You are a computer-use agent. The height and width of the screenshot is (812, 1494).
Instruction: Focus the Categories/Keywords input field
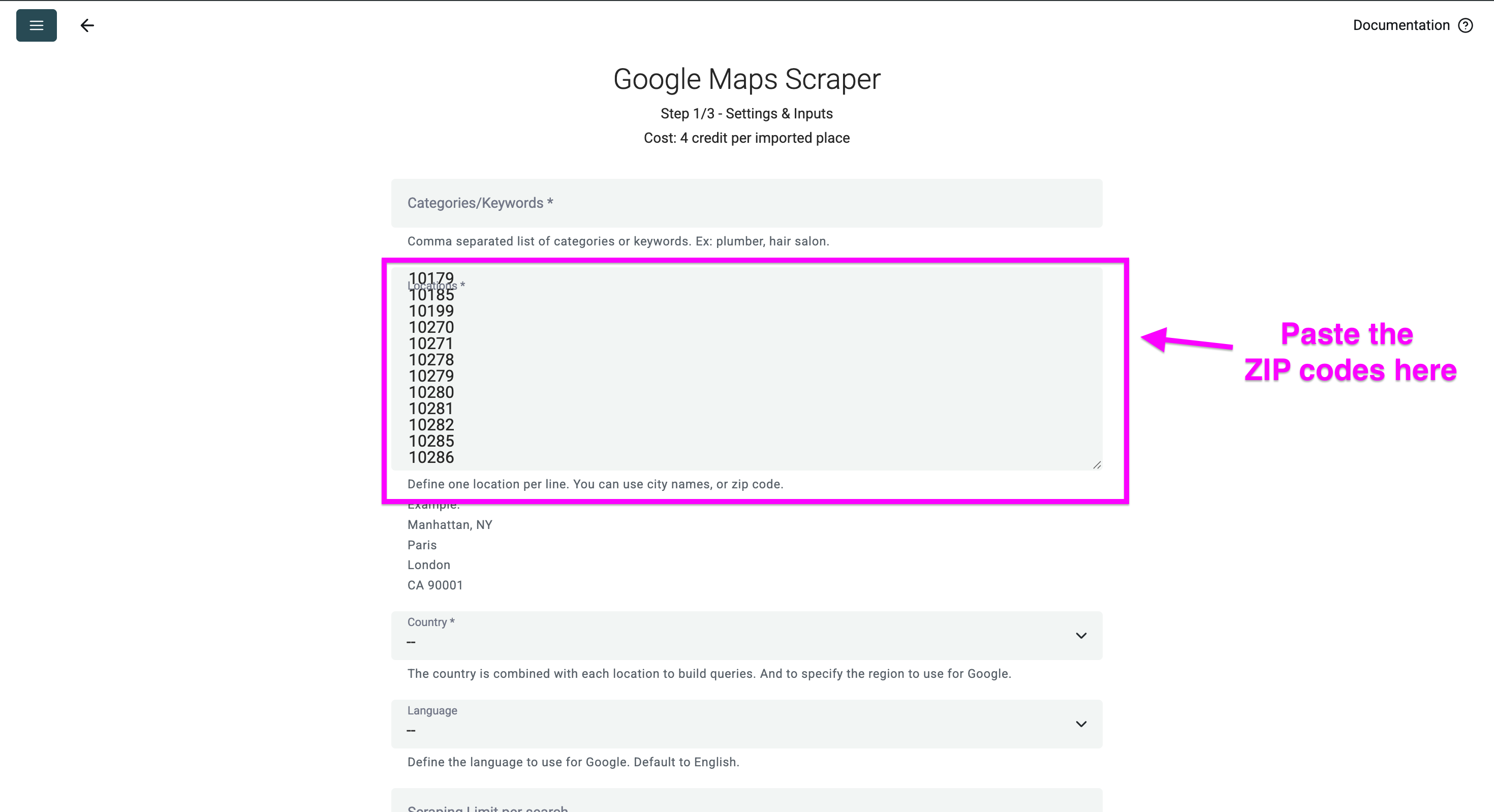click(x=746, y=203)
